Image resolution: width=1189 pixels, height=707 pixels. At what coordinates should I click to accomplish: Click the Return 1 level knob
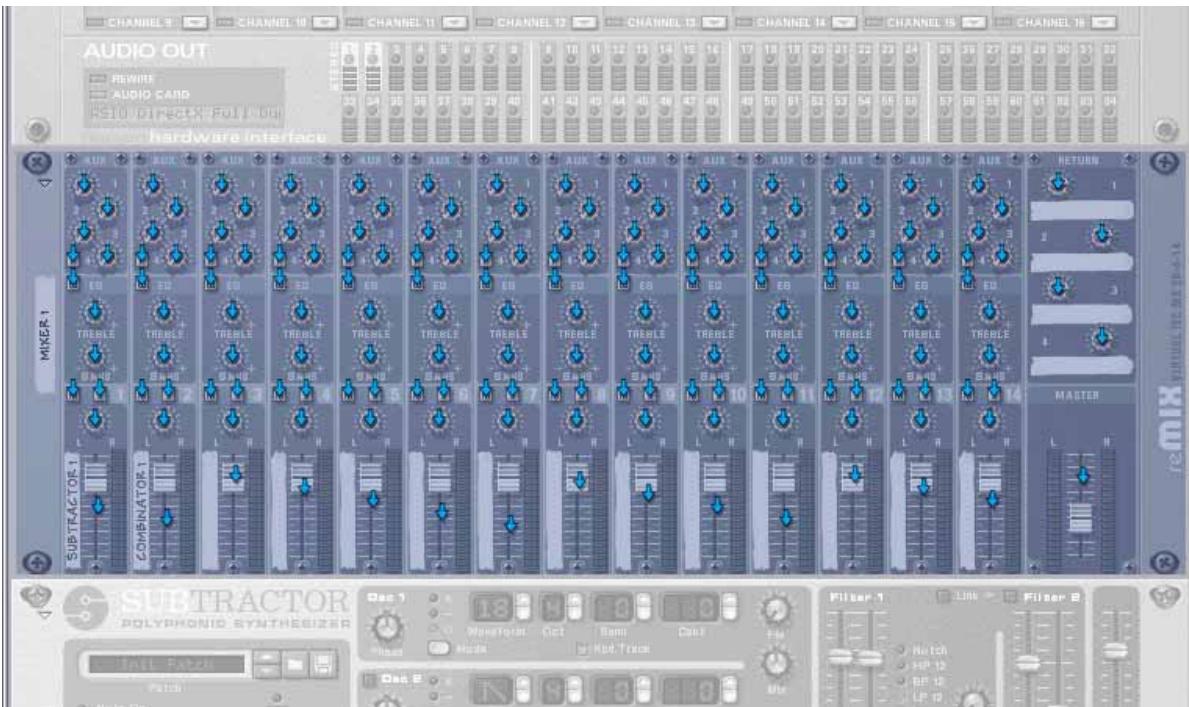pos(1059,184)
